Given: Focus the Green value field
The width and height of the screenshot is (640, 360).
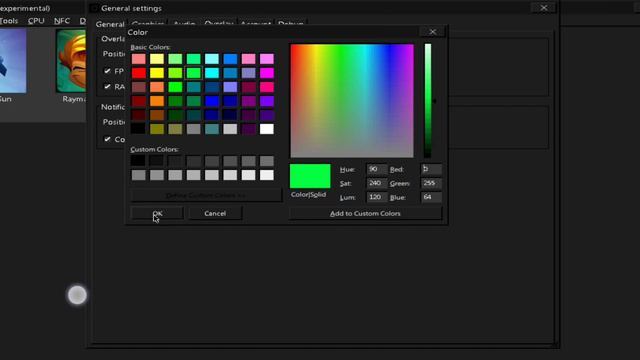Looking at the screenshot, I should click(431, 183).
